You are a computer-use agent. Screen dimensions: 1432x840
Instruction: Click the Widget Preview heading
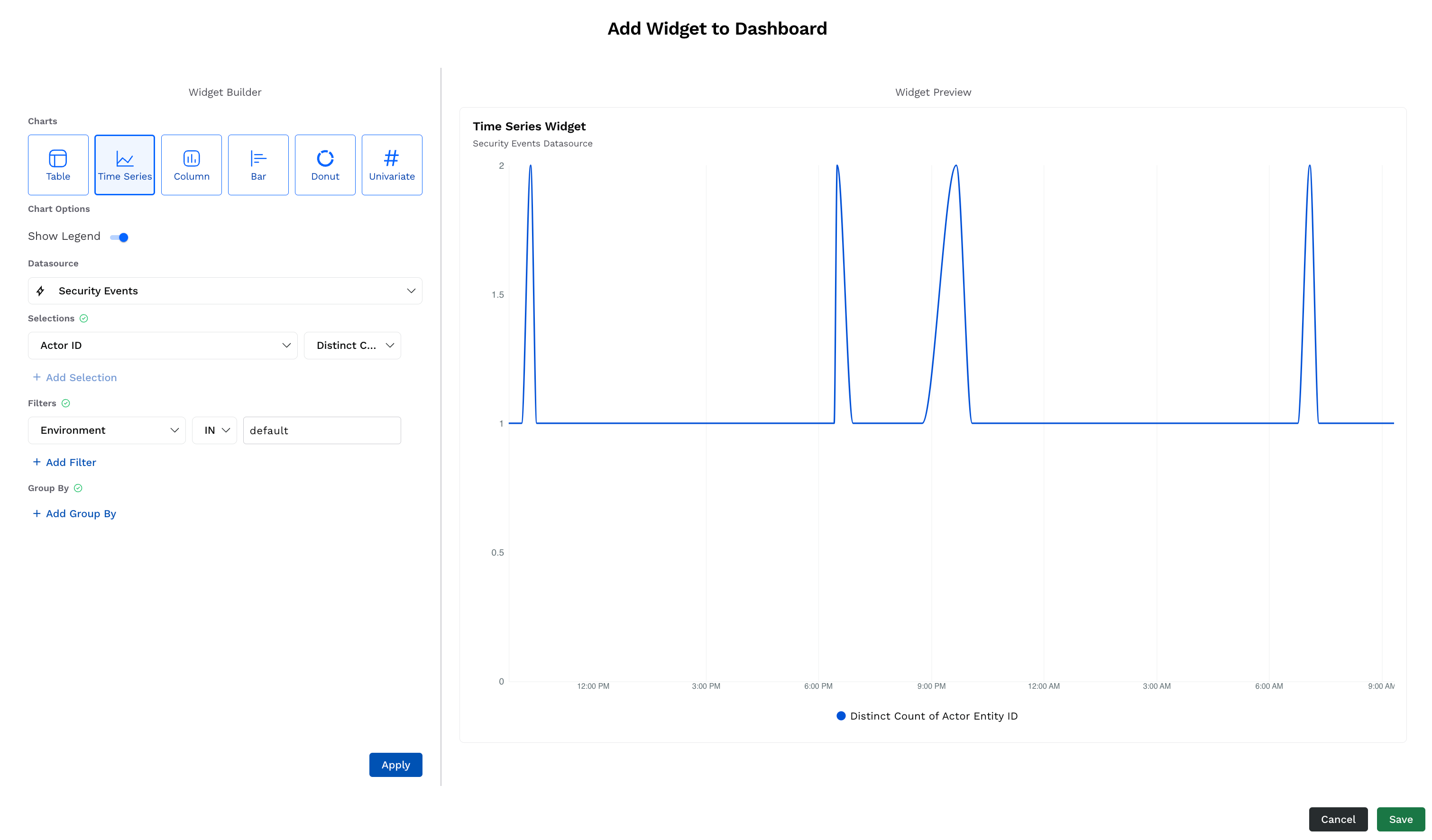[933, 92]
